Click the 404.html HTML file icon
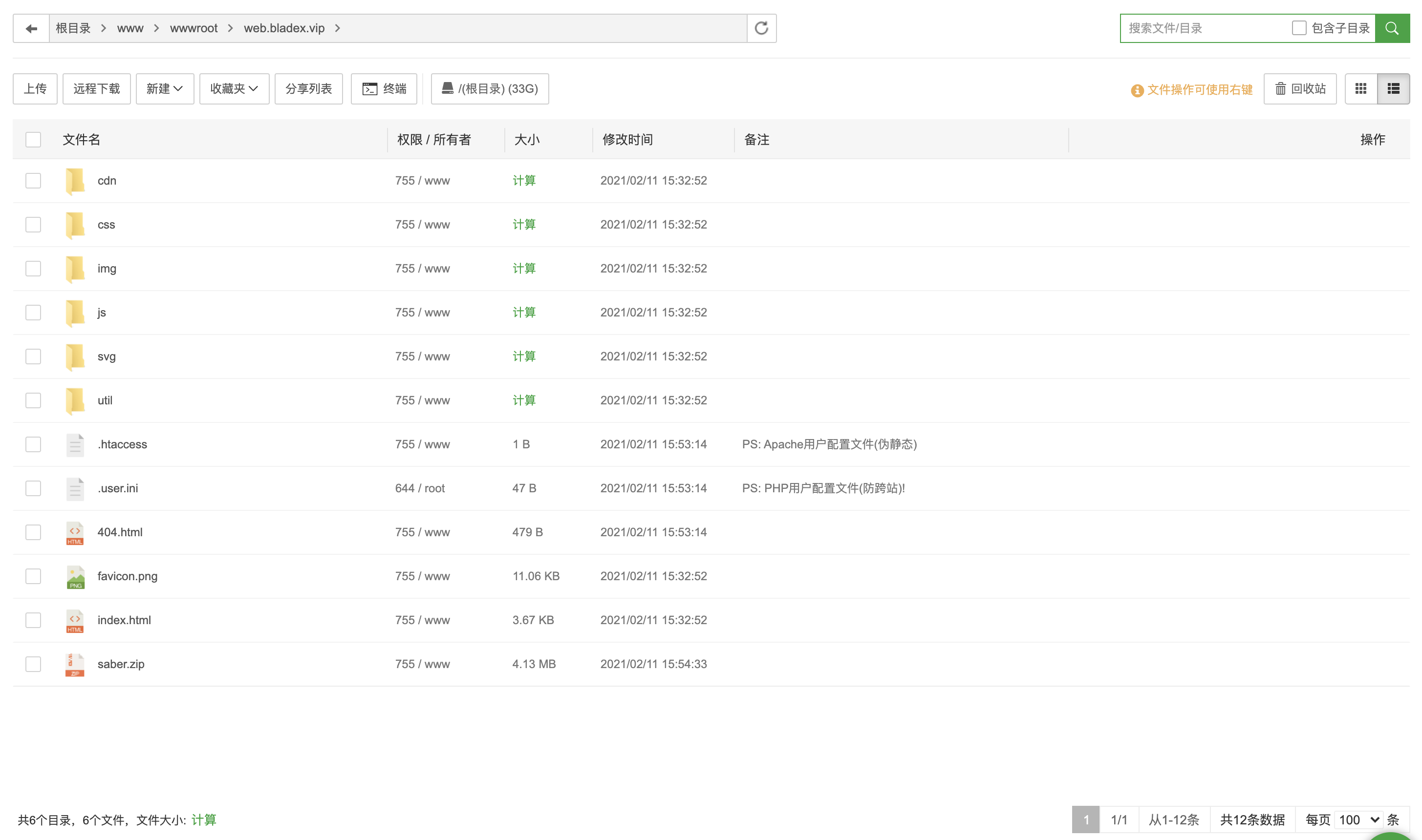The width and height of the screenshot is (1422, 840). coord(75,533)
